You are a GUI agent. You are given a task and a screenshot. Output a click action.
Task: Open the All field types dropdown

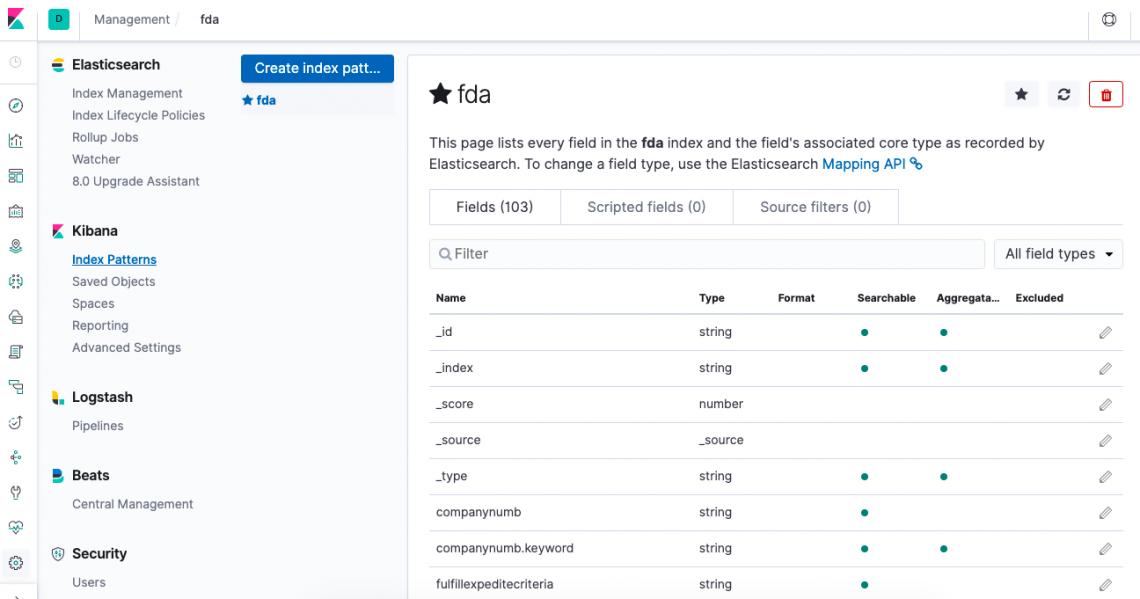[x=1058, y=254]
